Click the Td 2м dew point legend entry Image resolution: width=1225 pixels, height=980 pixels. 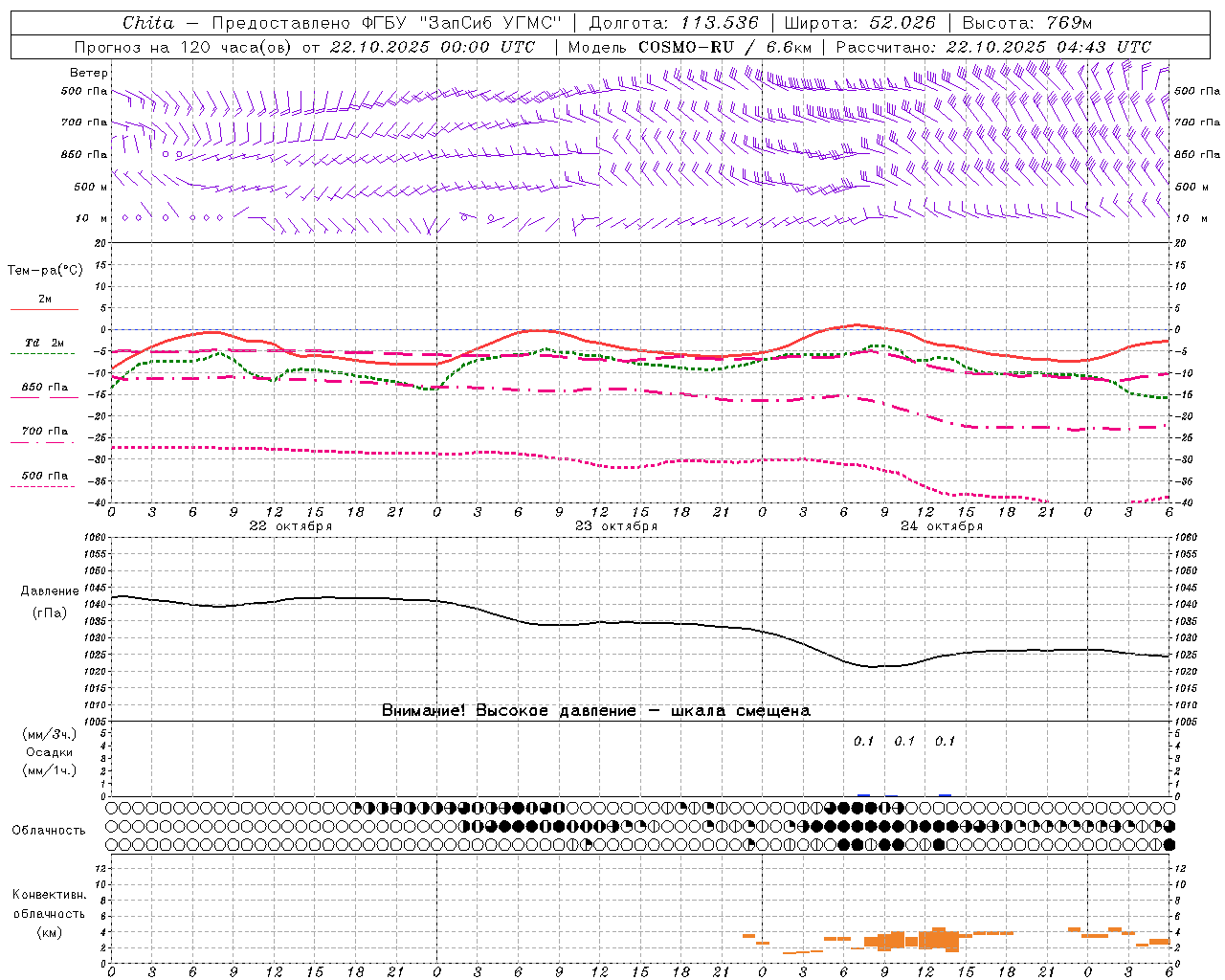[45, 343]
